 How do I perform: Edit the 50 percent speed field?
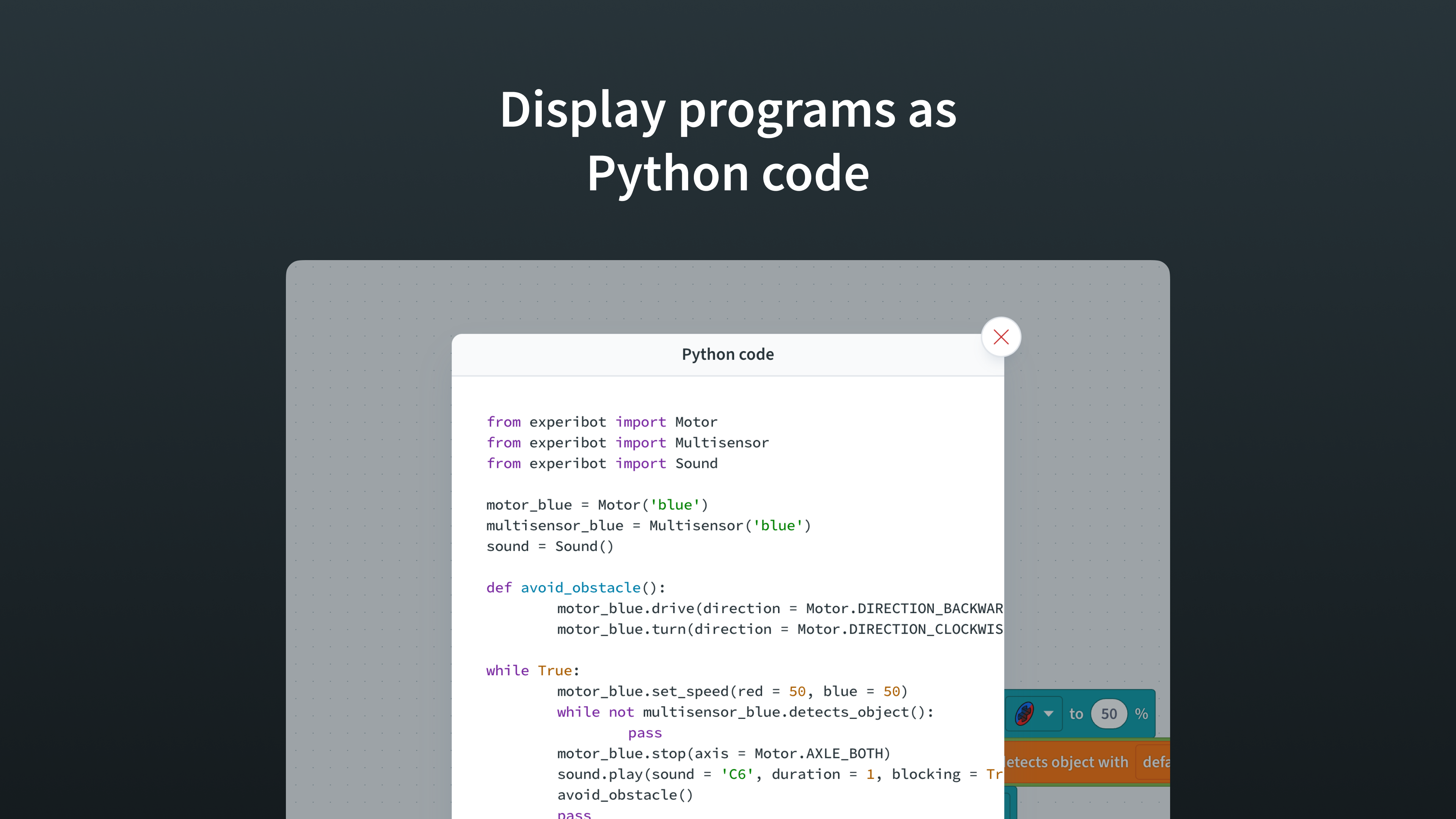tap(1108, 714)
